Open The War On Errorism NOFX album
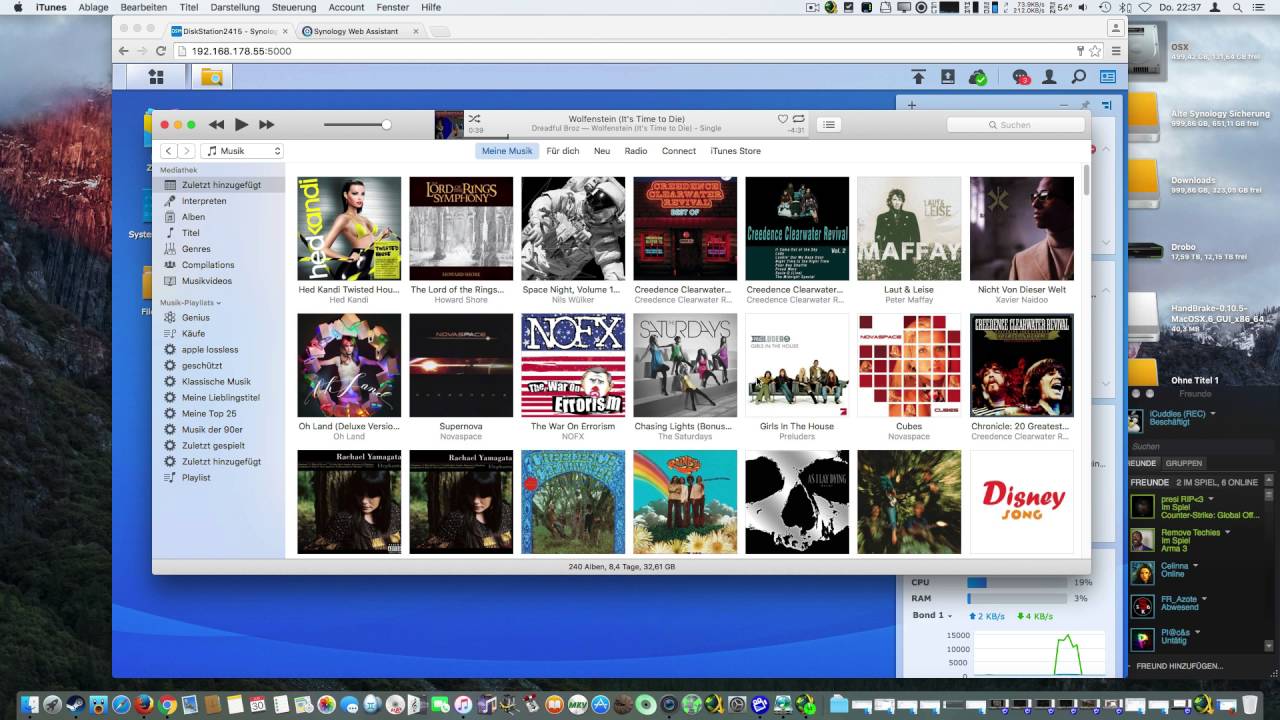Screen dimensions: 1280x720 tap(573, 365)
